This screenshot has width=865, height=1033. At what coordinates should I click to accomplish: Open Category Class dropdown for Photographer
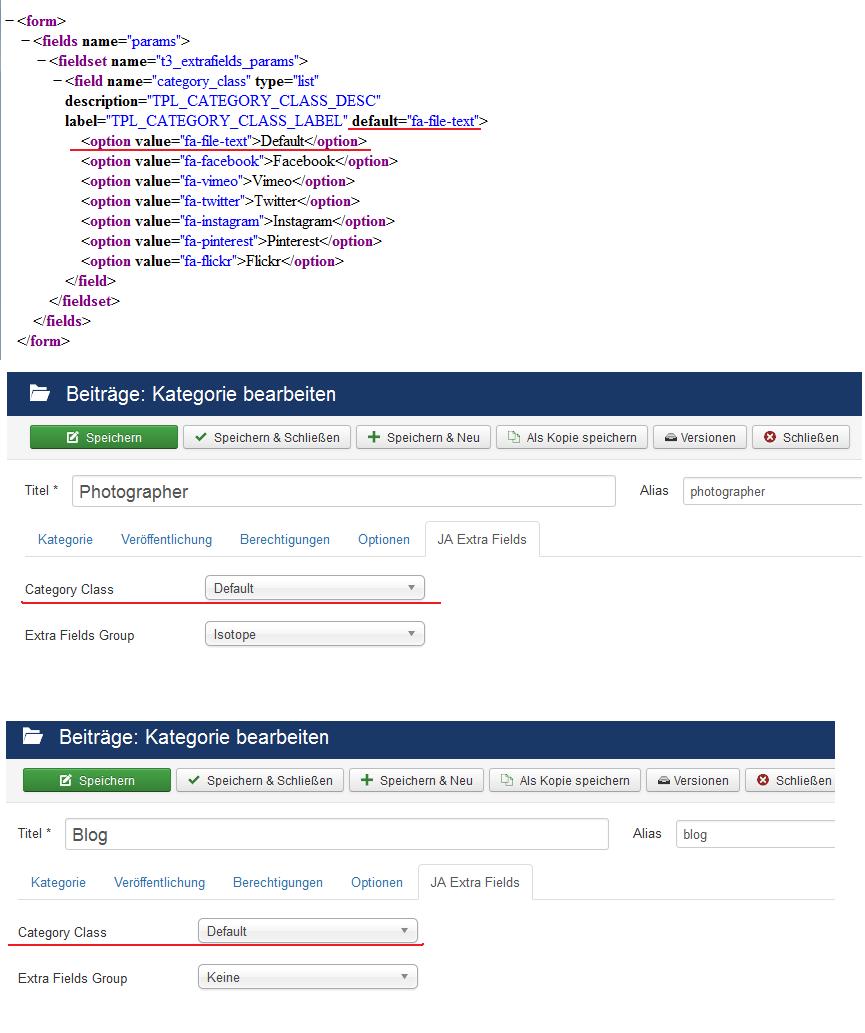tap(314, 588)
